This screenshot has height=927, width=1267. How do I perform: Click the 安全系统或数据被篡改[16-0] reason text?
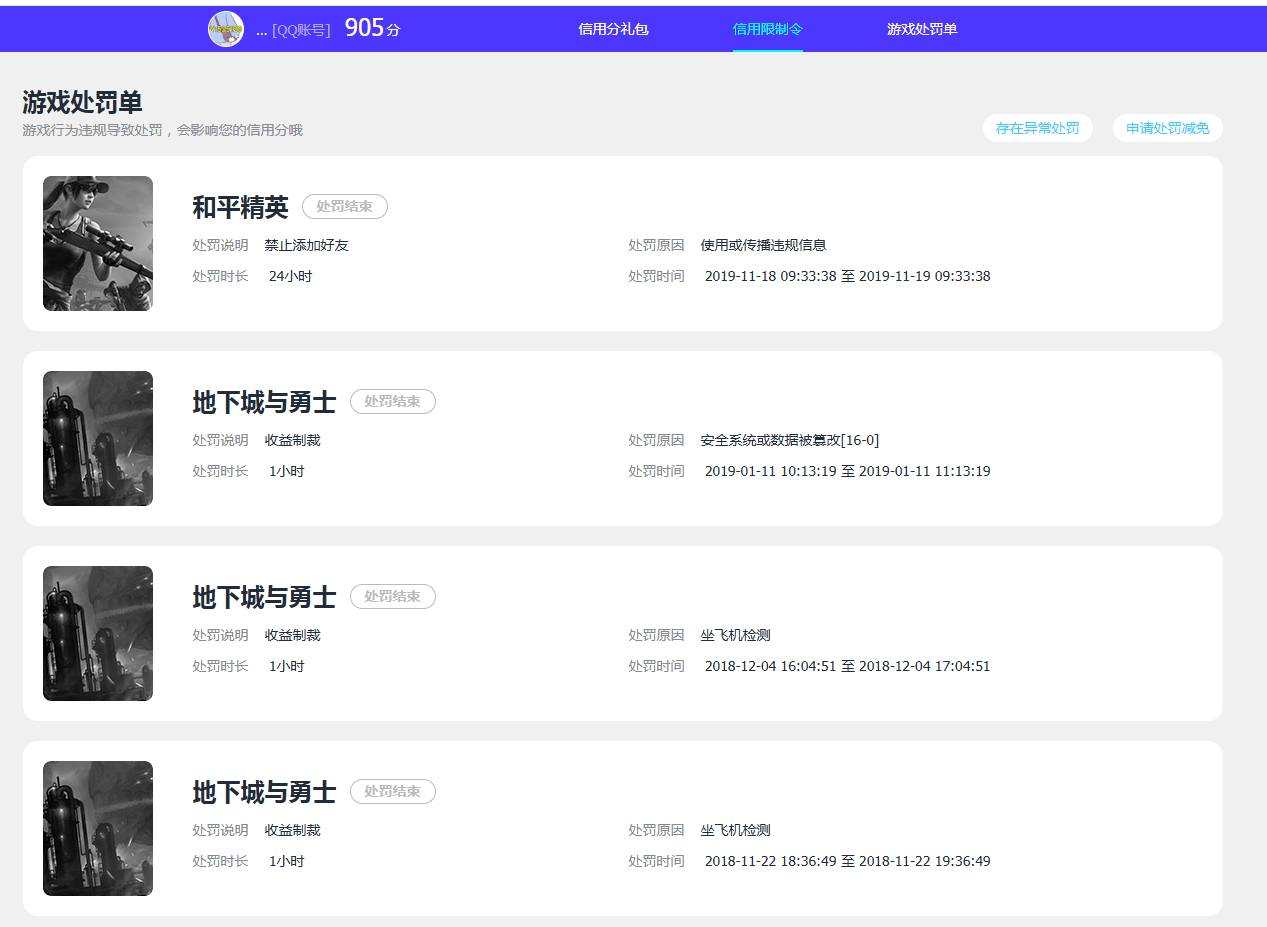790,440
